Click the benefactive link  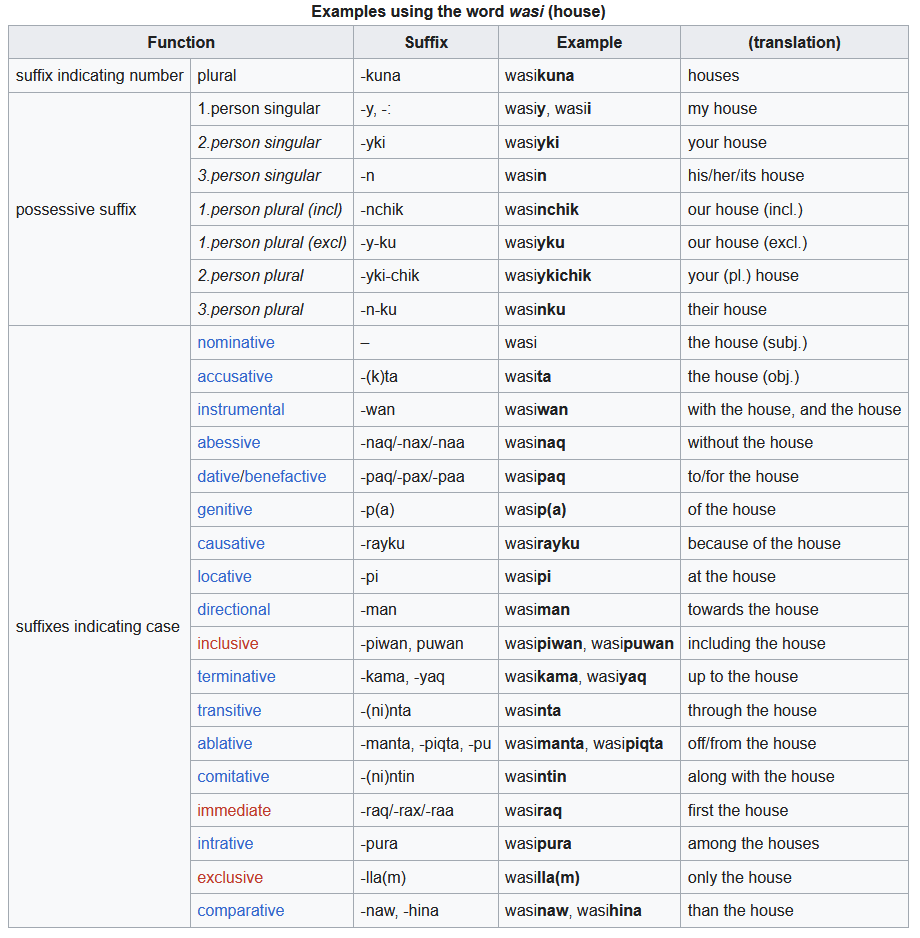click(x=285, y=477)
